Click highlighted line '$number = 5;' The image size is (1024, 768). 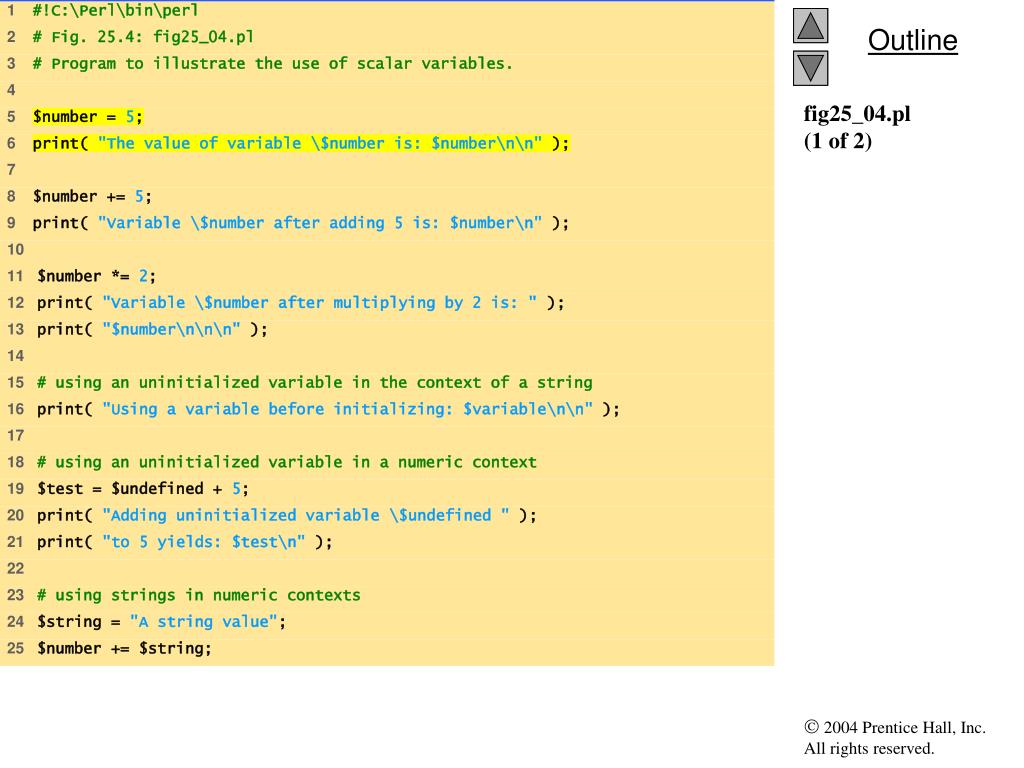(x=88, y=117)
